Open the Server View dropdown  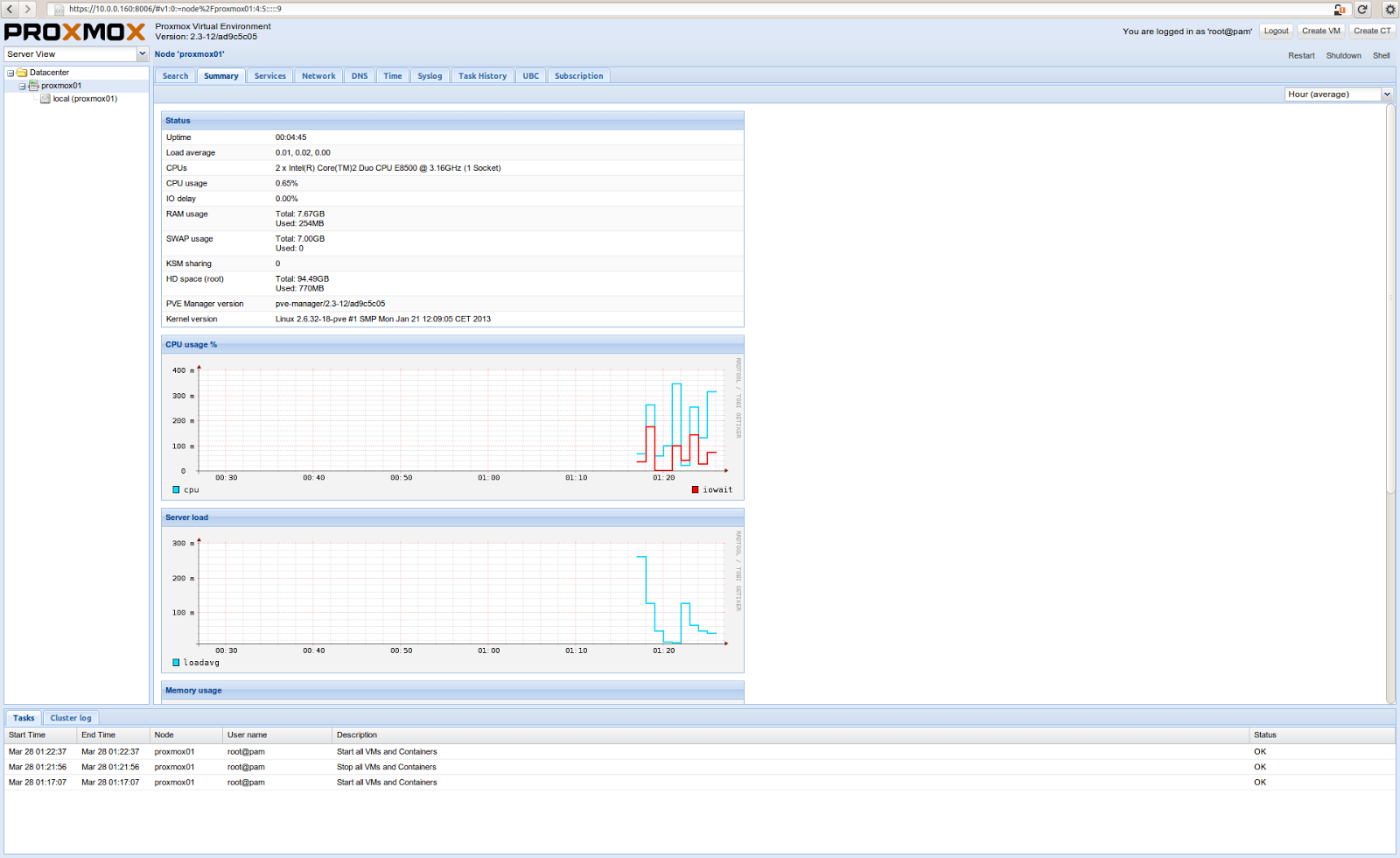(142, 54)
